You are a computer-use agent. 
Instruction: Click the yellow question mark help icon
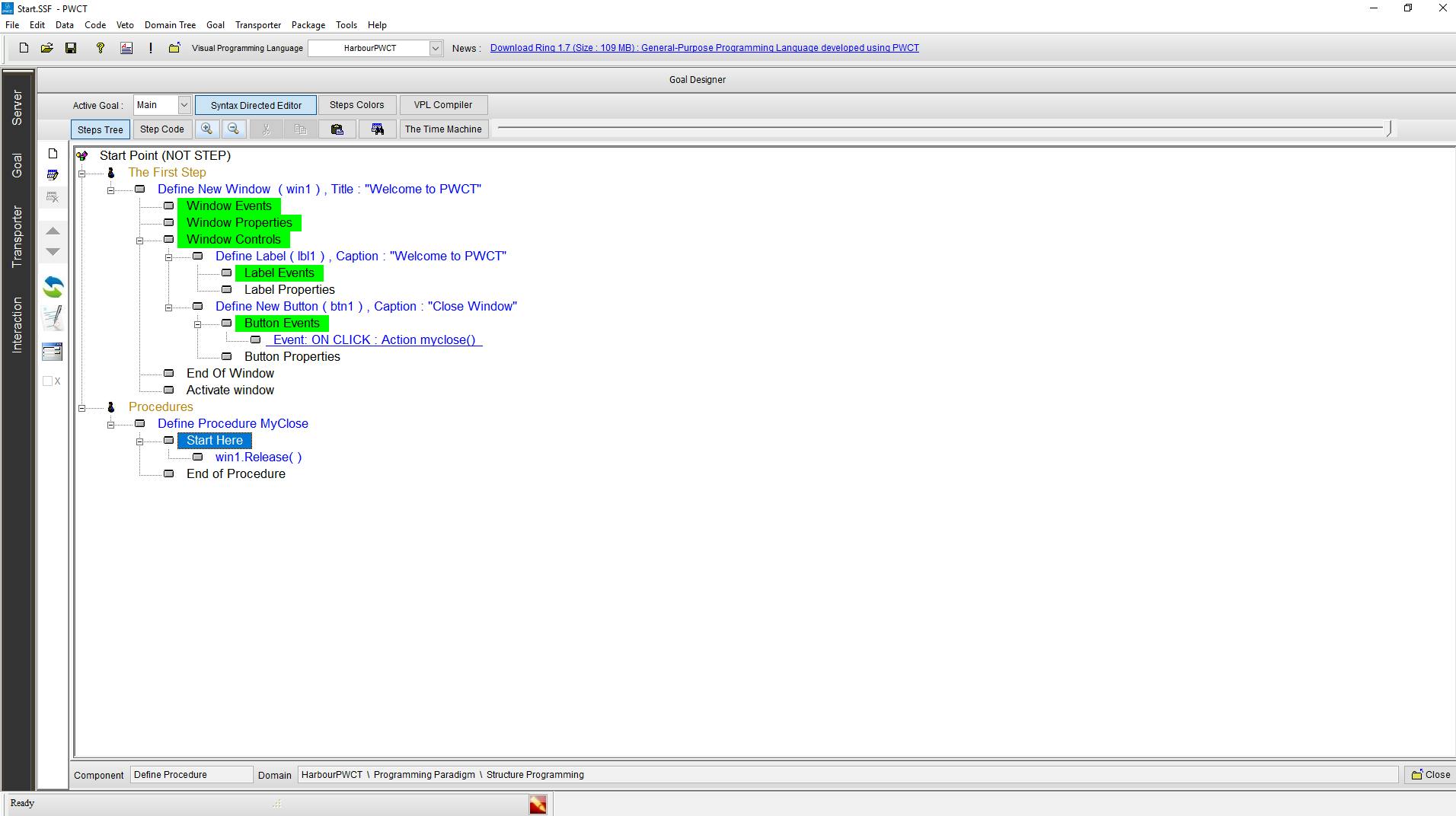[100, 48]
